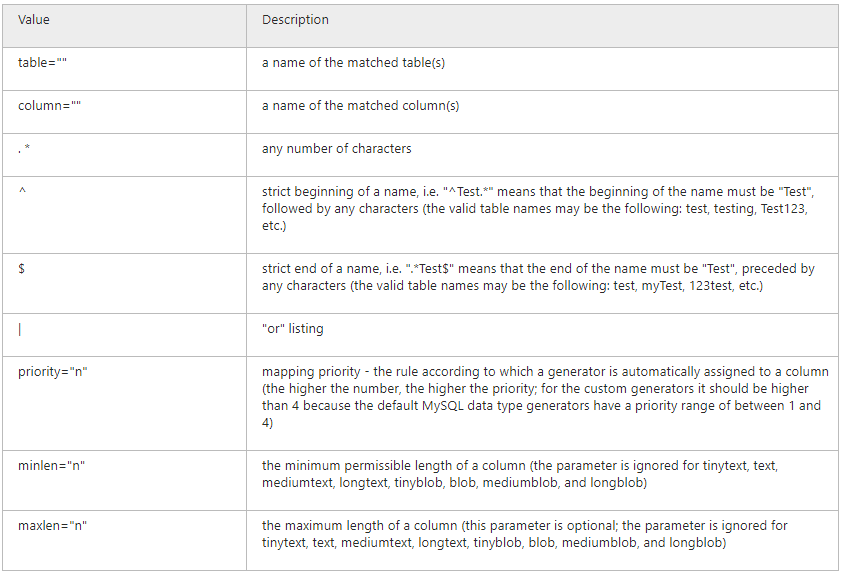
Task: Click the 'any number of characters' description
Action: click(337, 149)
